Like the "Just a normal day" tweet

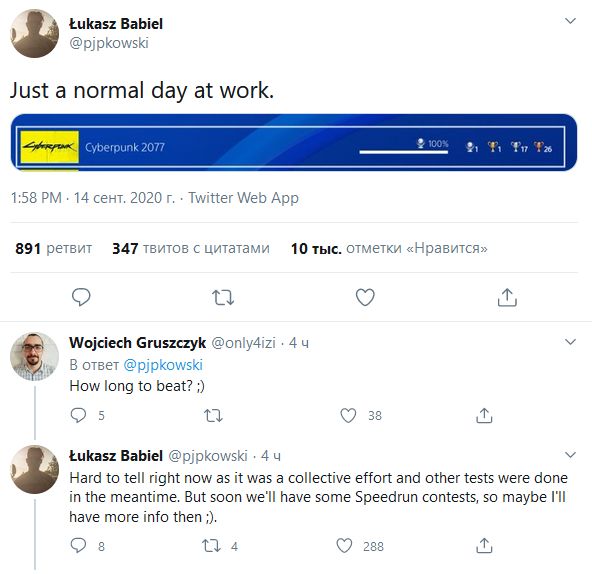[x=365, y=297]
